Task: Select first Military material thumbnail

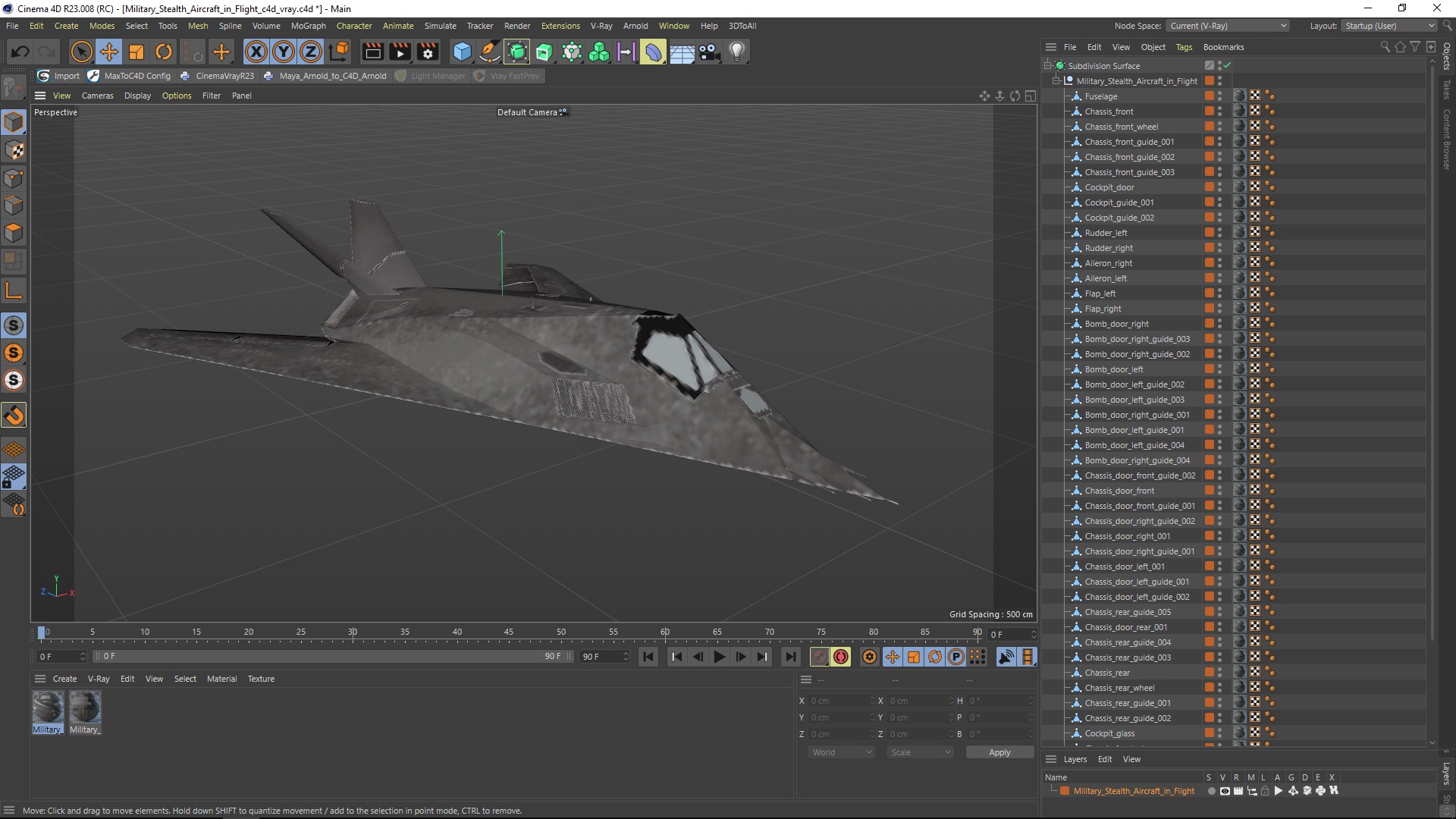Action: coord(48,708)
